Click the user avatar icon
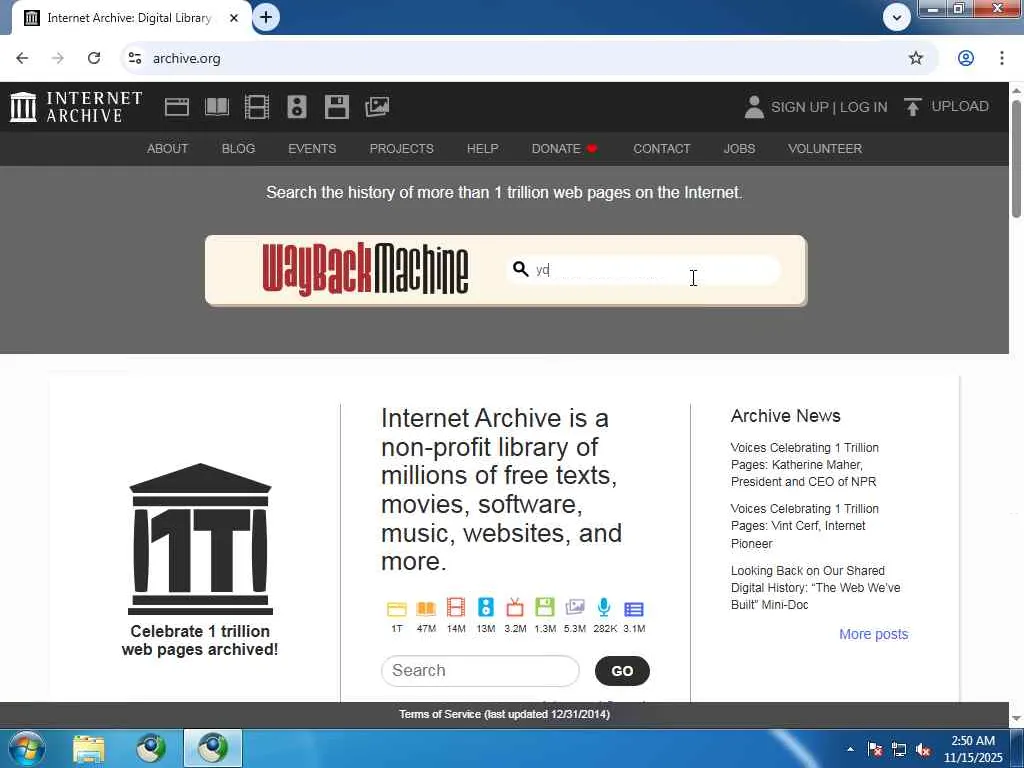 (754, 106)
